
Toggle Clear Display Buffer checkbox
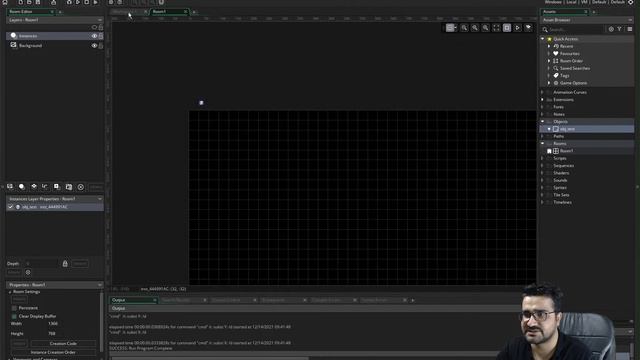(14, 316)
